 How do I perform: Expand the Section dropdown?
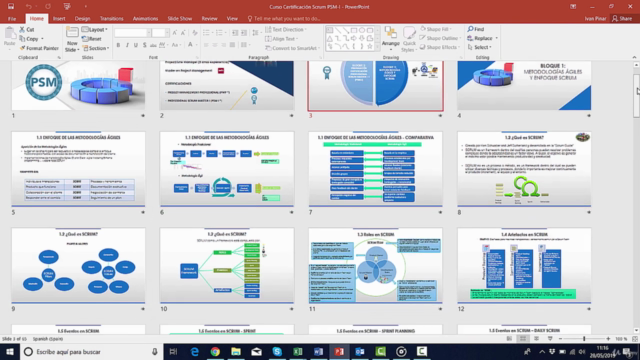(x=96, y=48)
